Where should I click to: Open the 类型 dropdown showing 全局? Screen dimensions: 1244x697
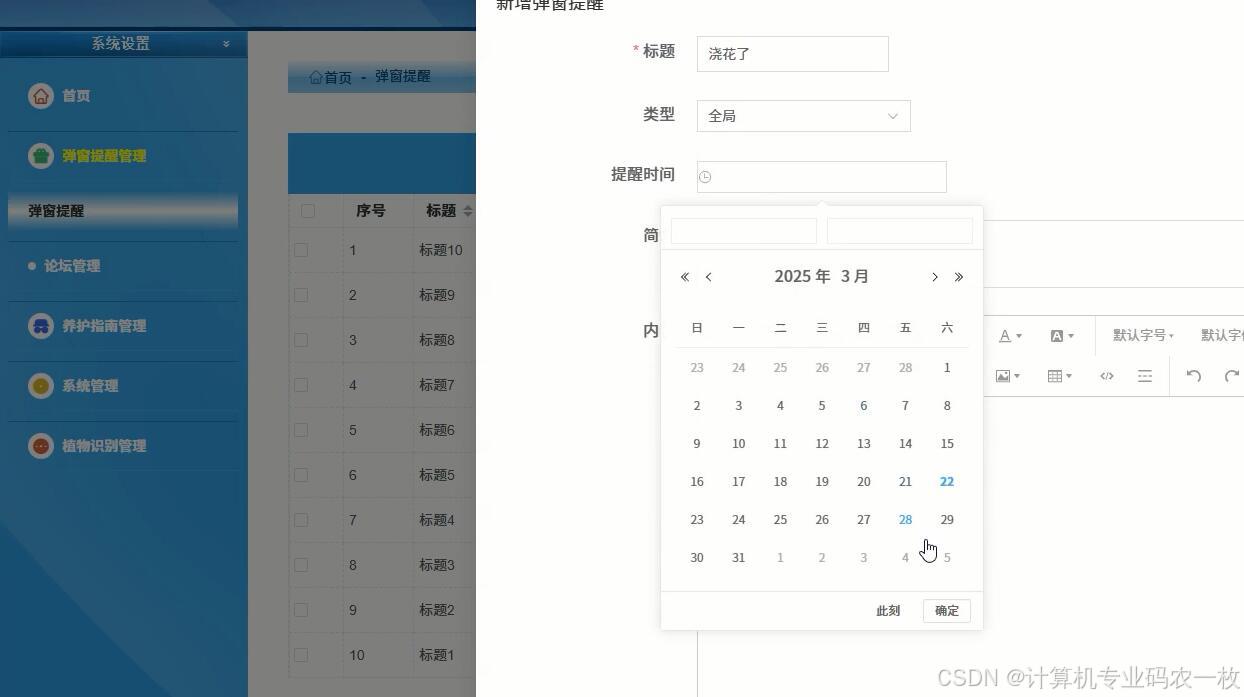[803, 116]
